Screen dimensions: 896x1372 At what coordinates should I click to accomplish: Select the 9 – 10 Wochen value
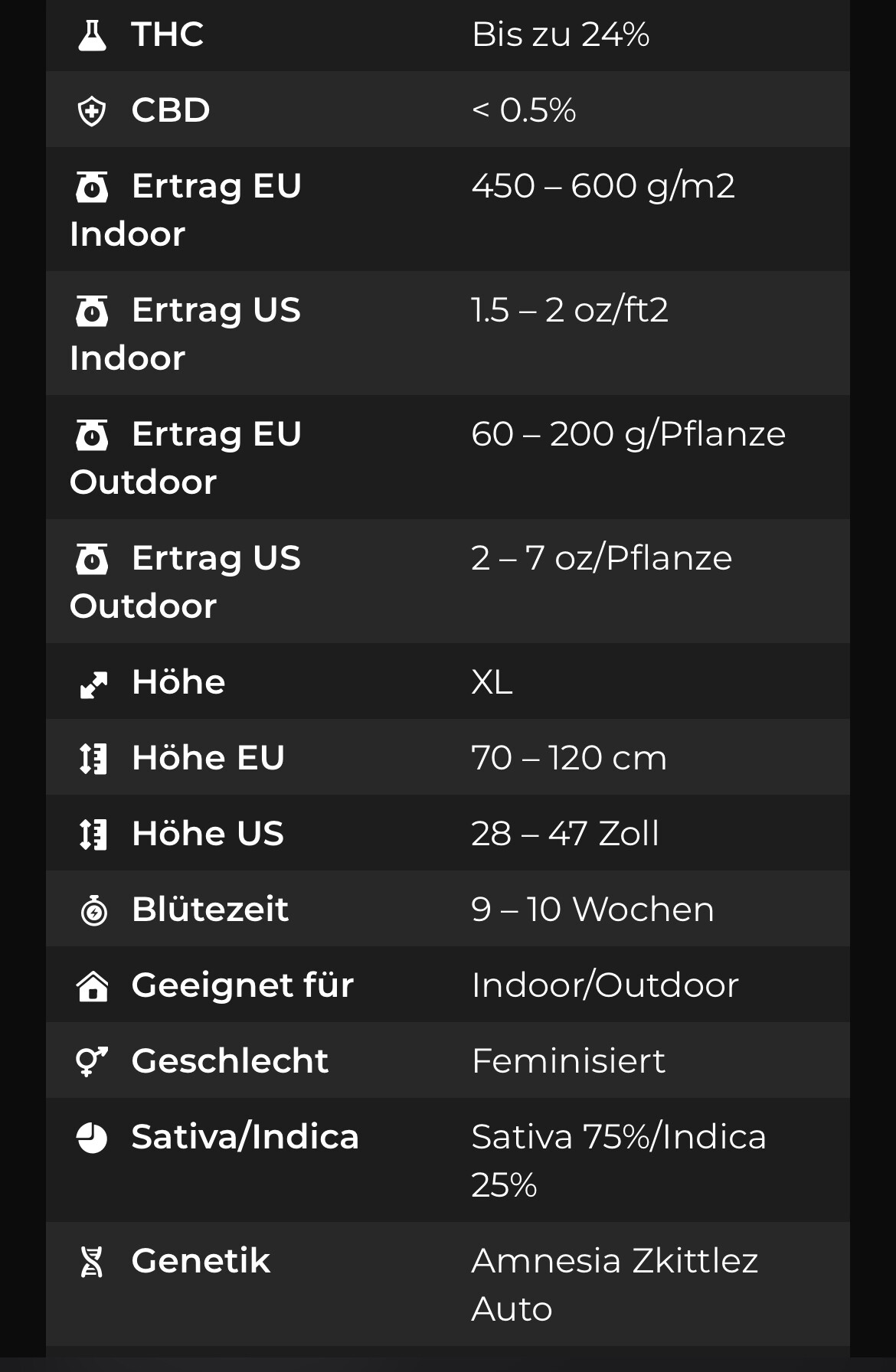[592, 910]
